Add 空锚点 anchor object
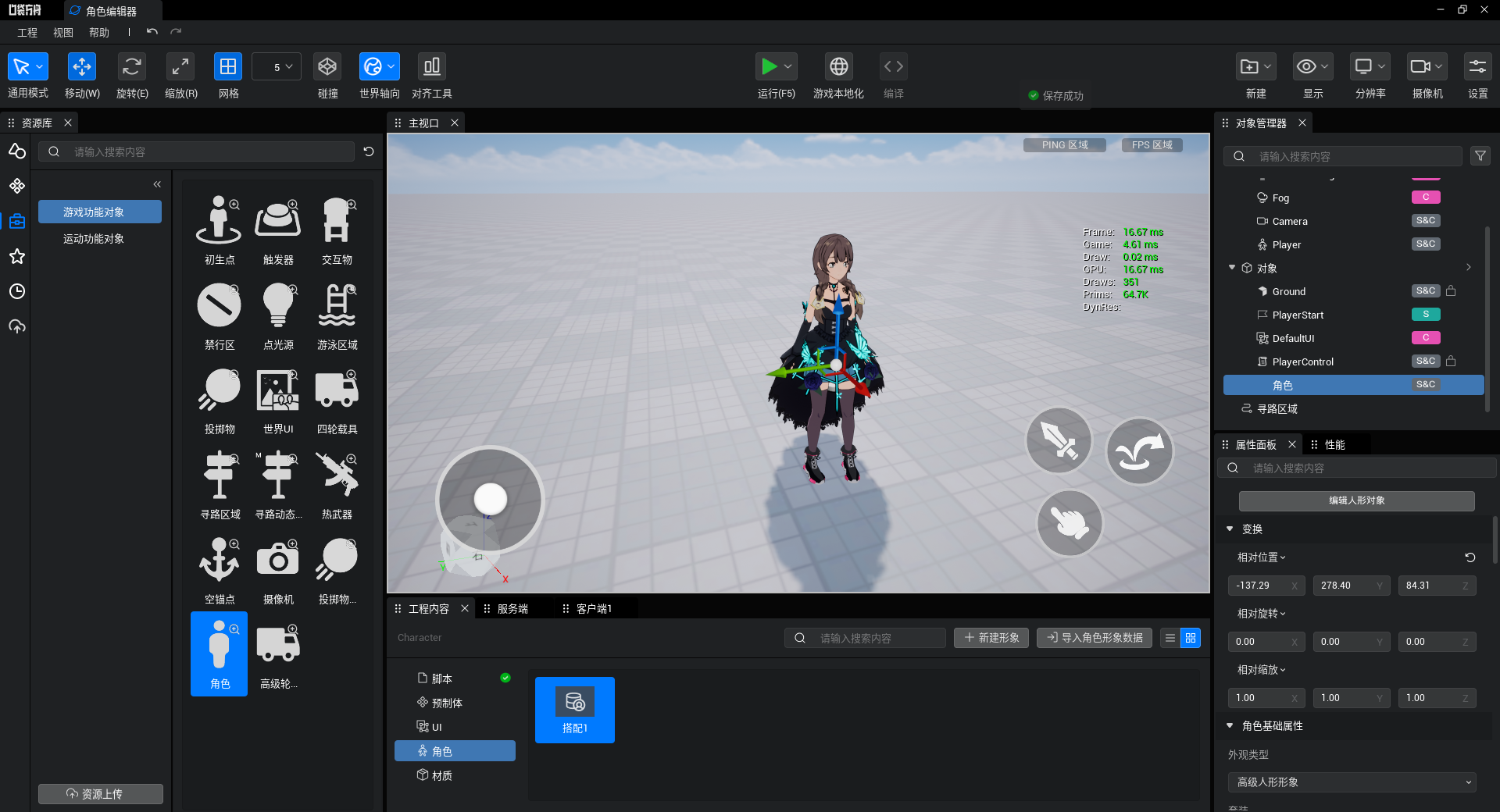 point(220,570)
